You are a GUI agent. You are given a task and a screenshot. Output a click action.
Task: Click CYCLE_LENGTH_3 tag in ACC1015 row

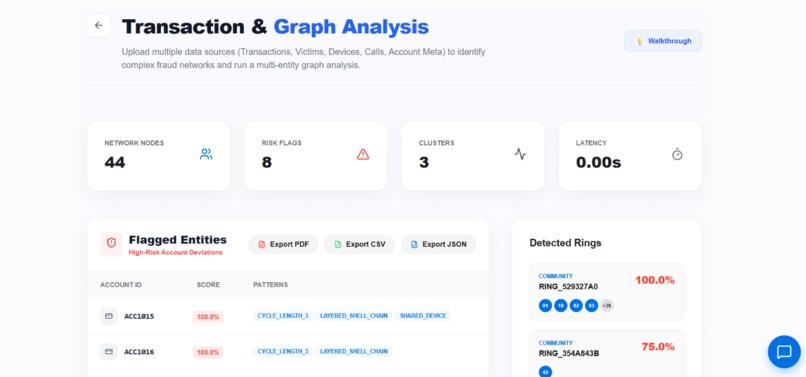(x=283, y=316)
